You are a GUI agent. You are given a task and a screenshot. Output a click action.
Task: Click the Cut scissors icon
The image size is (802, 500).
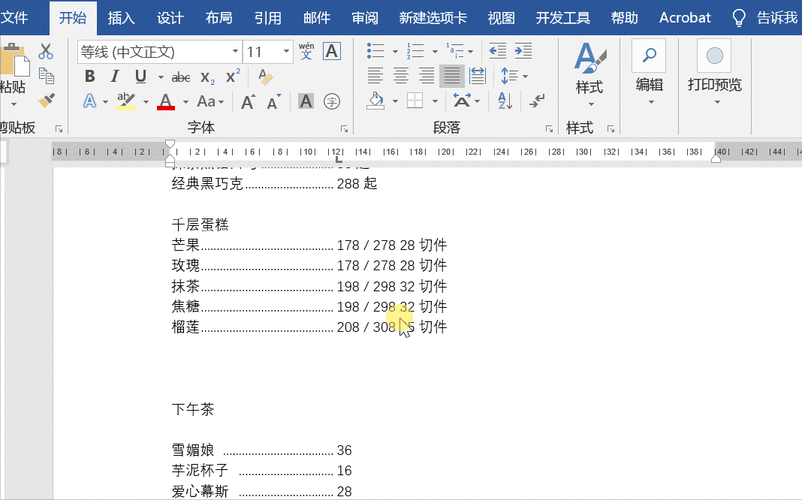46,51
